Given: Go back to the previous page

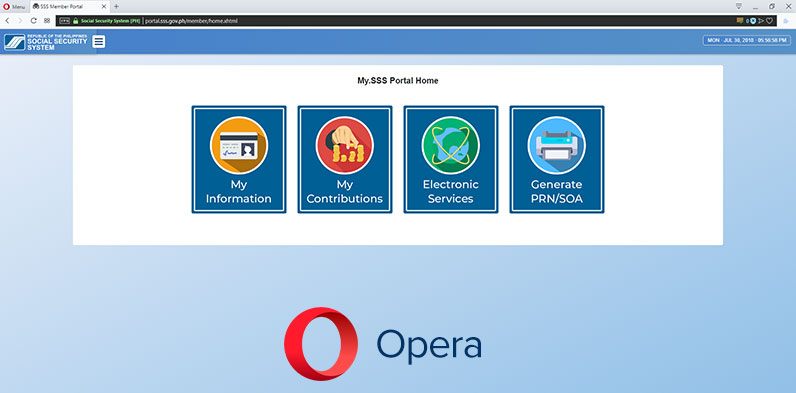Looking at the screenshot, I should 7,21.
